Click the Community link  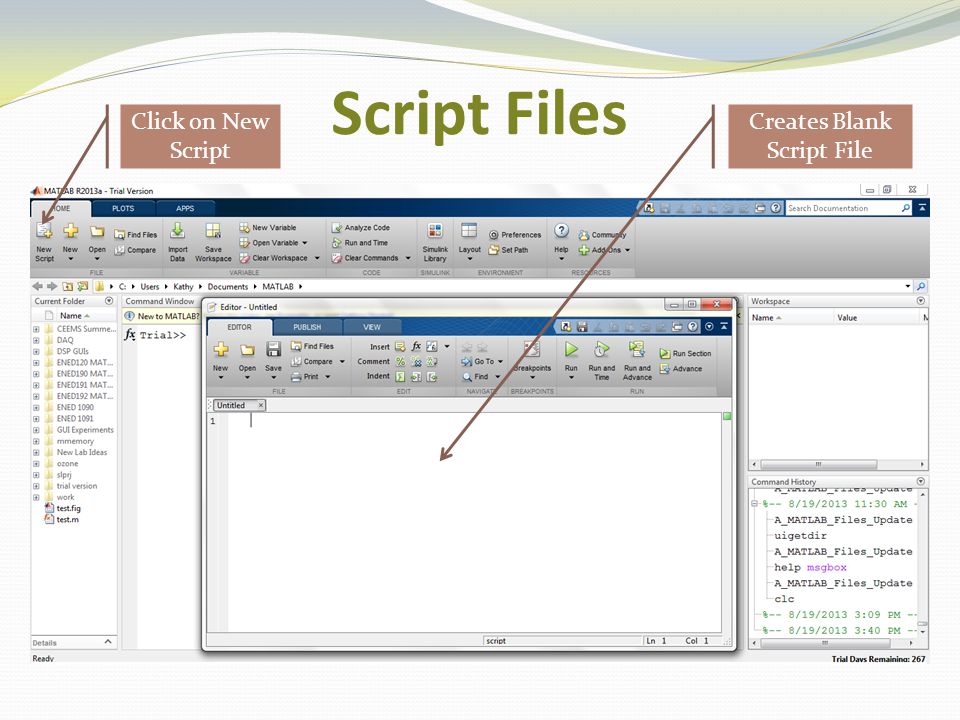(602, 234)
